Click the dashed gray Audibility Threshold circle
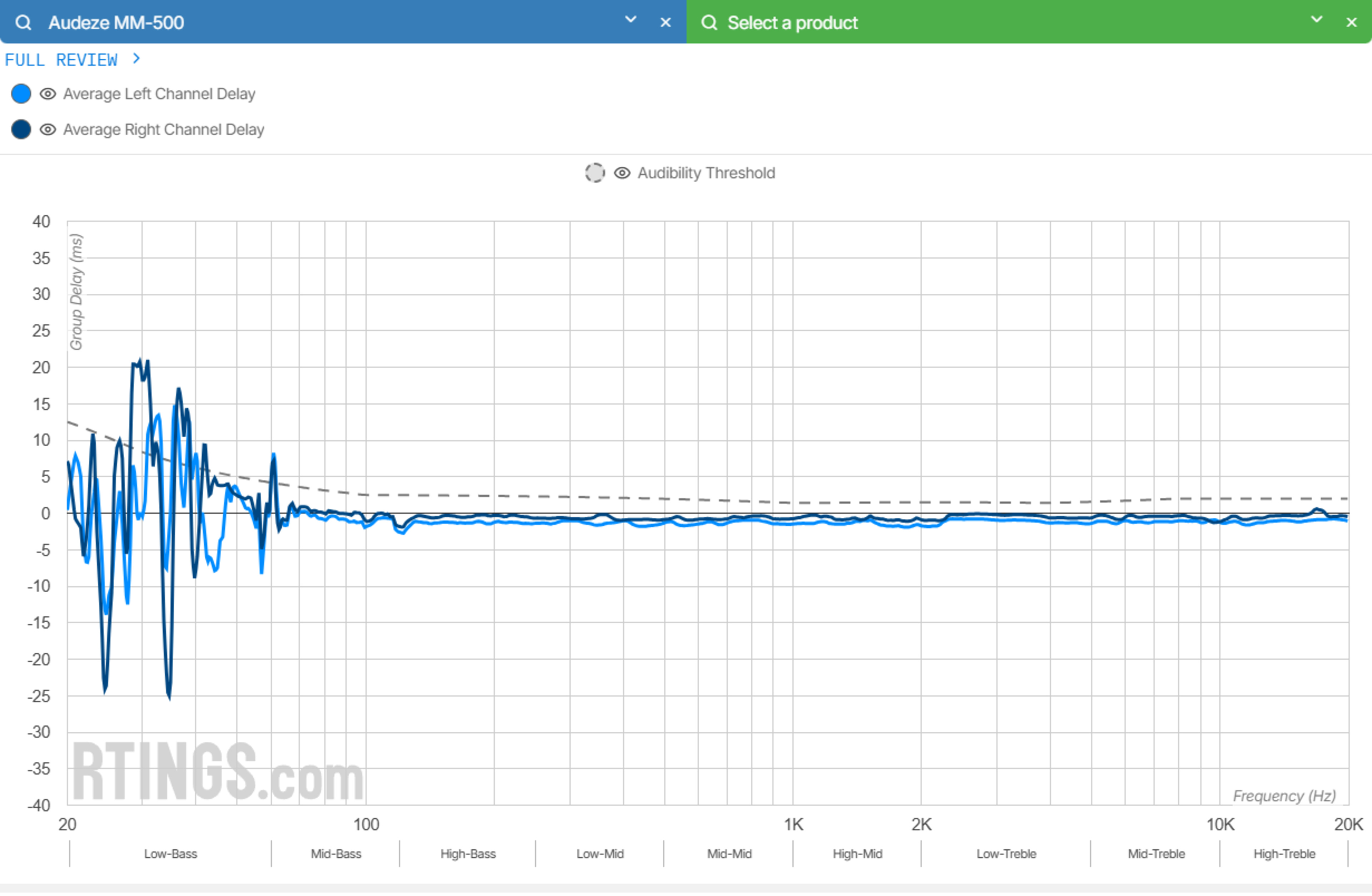Image resolution: width=1372 pixels, height=896 pixels. 594,173
